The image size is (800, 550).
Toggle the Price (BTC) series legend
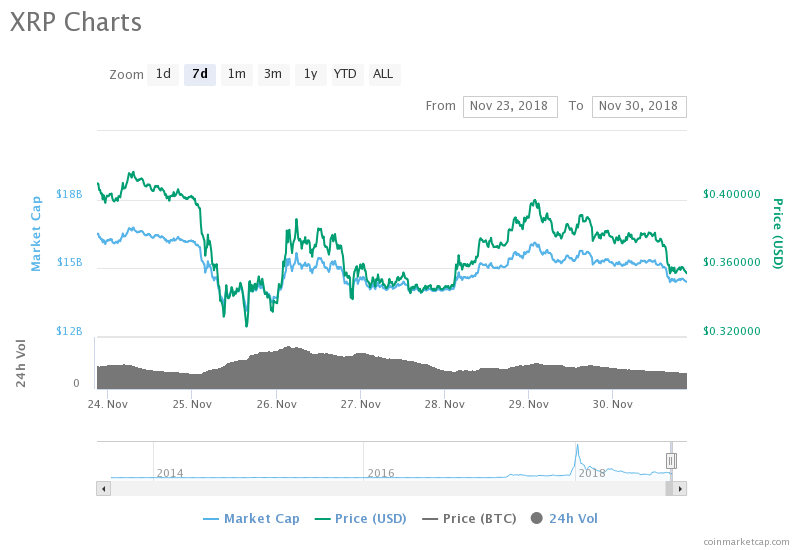(469, 518)
